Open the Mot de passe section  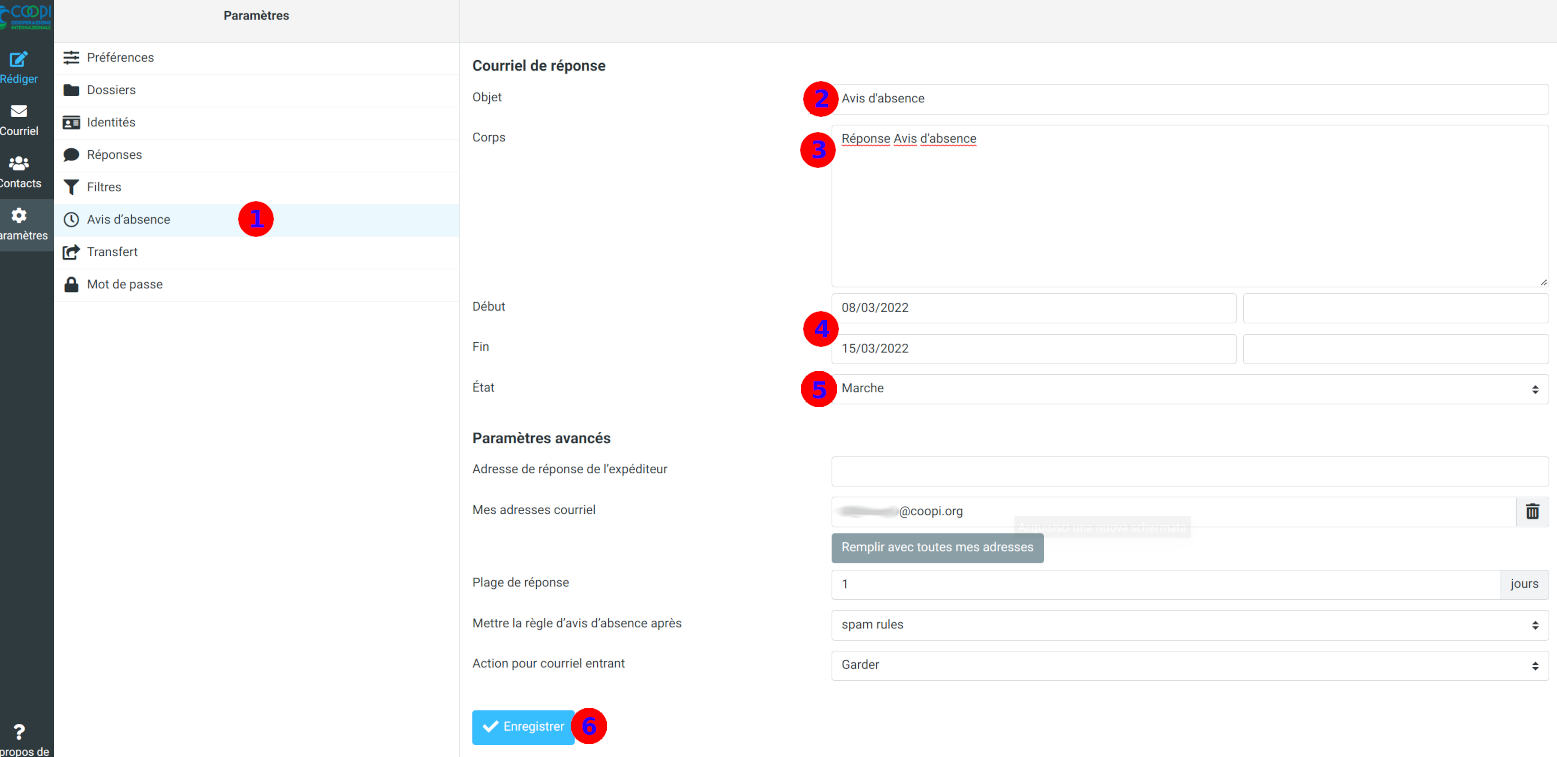point(124,284)
